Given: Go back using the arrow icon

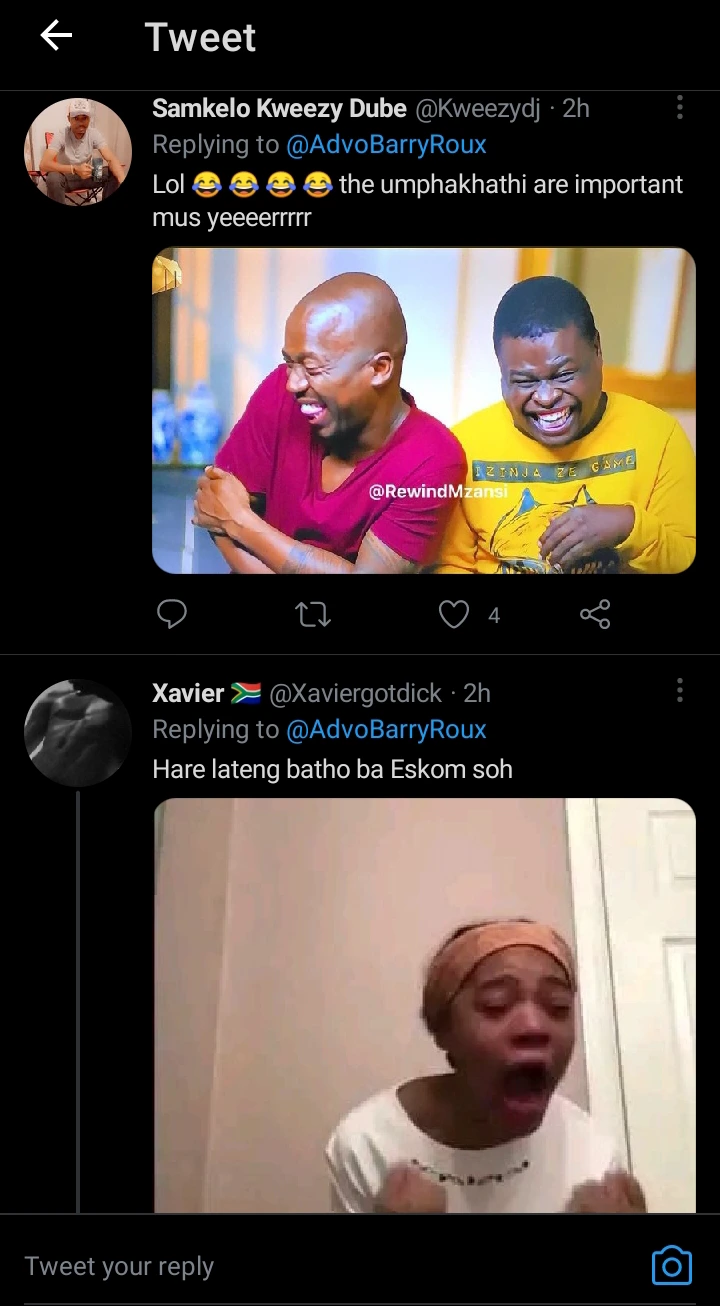Looking at the screenshot, I should click(56, 37).
